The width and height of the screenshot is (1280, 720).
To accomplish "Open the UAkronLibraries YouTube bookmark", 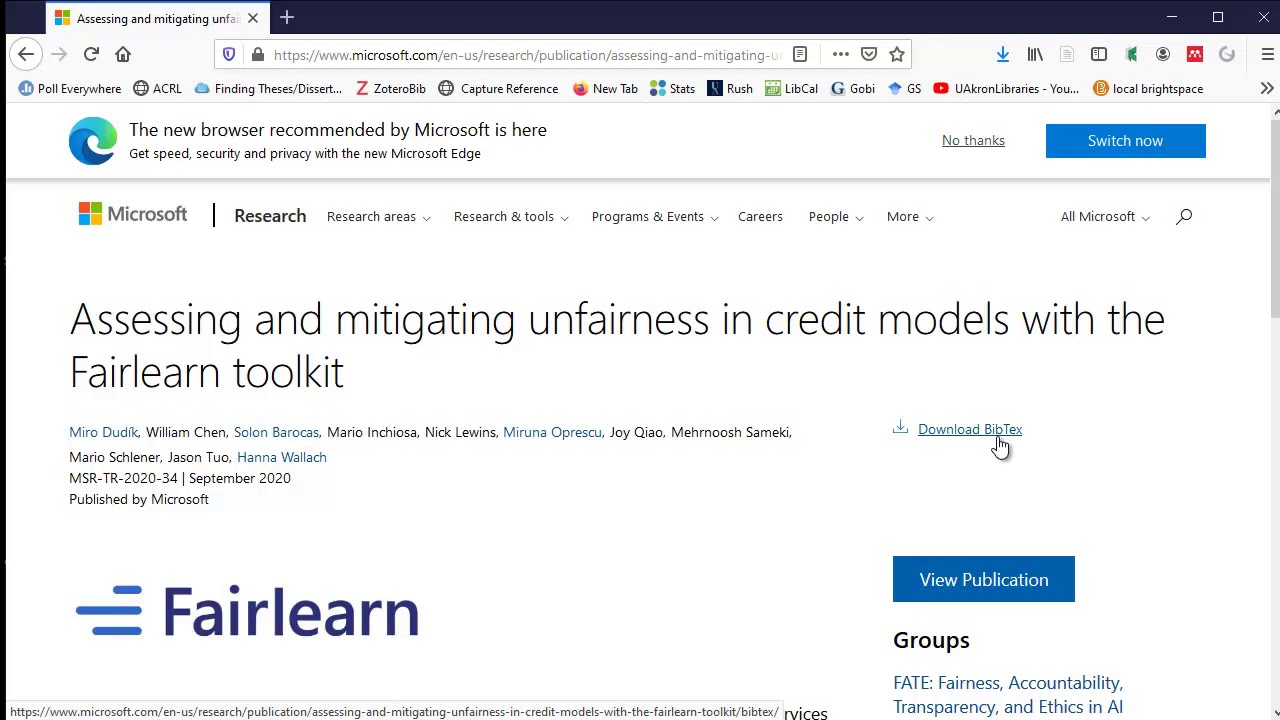I will click(1006, 88).
